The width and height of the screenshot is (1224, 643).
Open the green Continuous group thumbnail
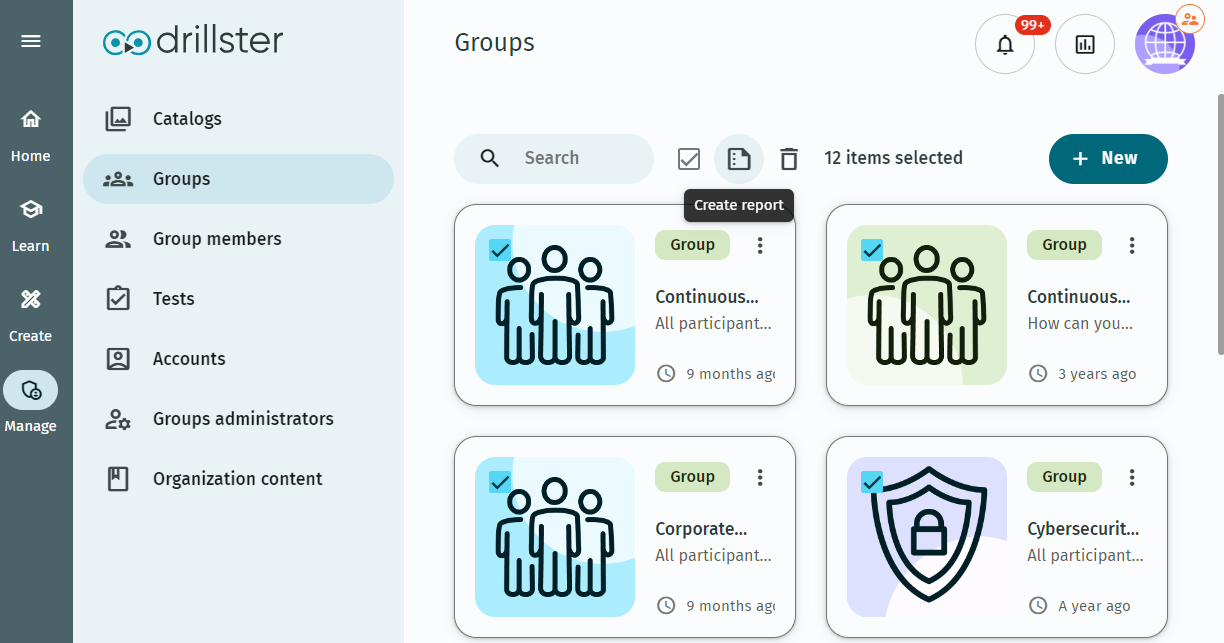pyautogui.click(x=927, y=305)
